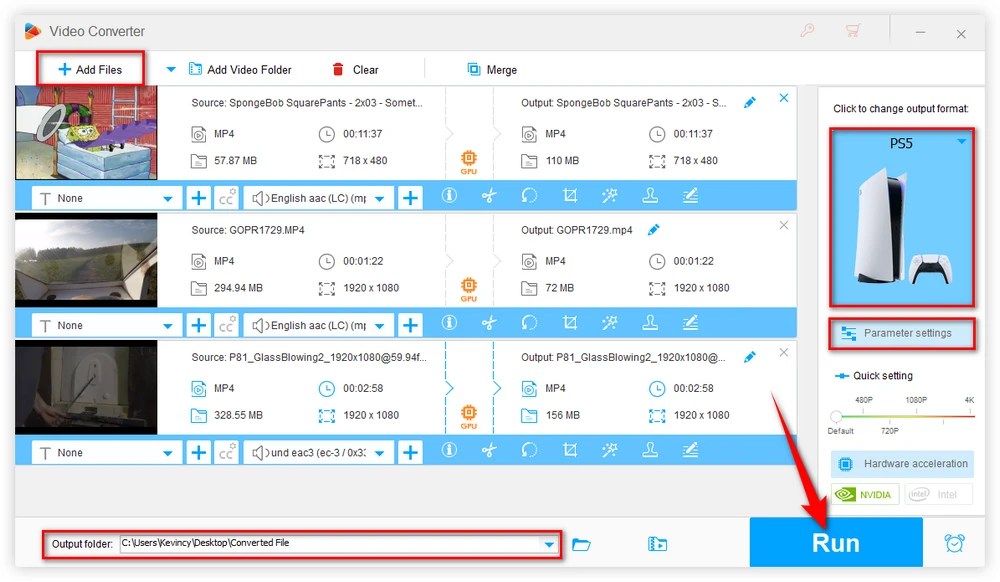Open the GOPR1729 video thumbnail
The height and width of the screenshot is (582, 1000).
tap(86, 260)
